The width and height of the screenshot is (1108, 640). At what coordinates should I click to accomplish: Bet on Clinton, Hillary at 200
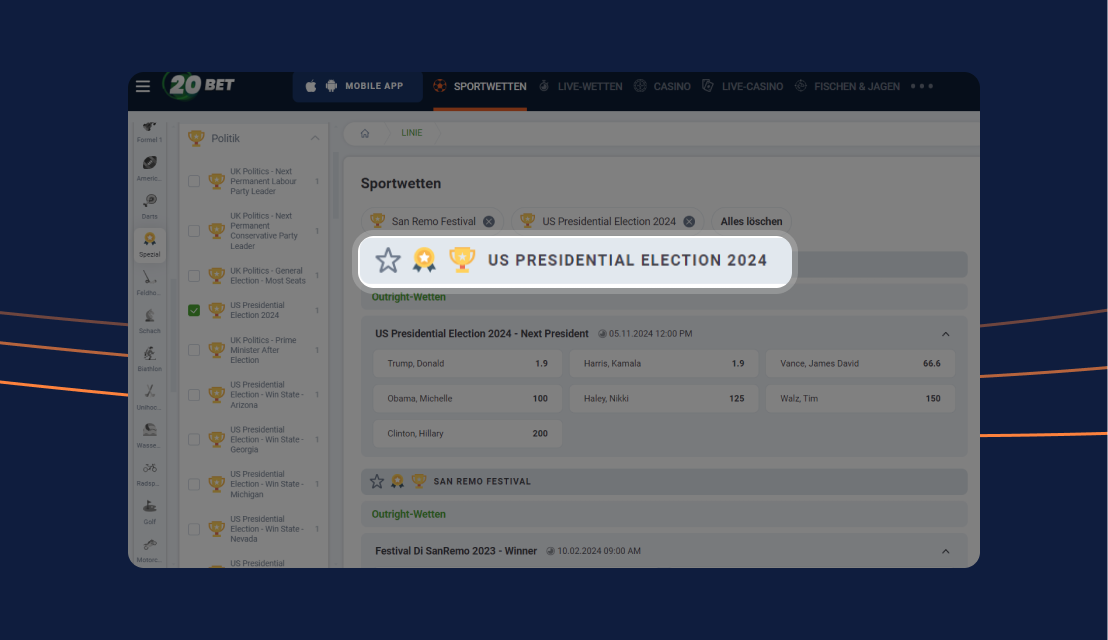(468, 434)
